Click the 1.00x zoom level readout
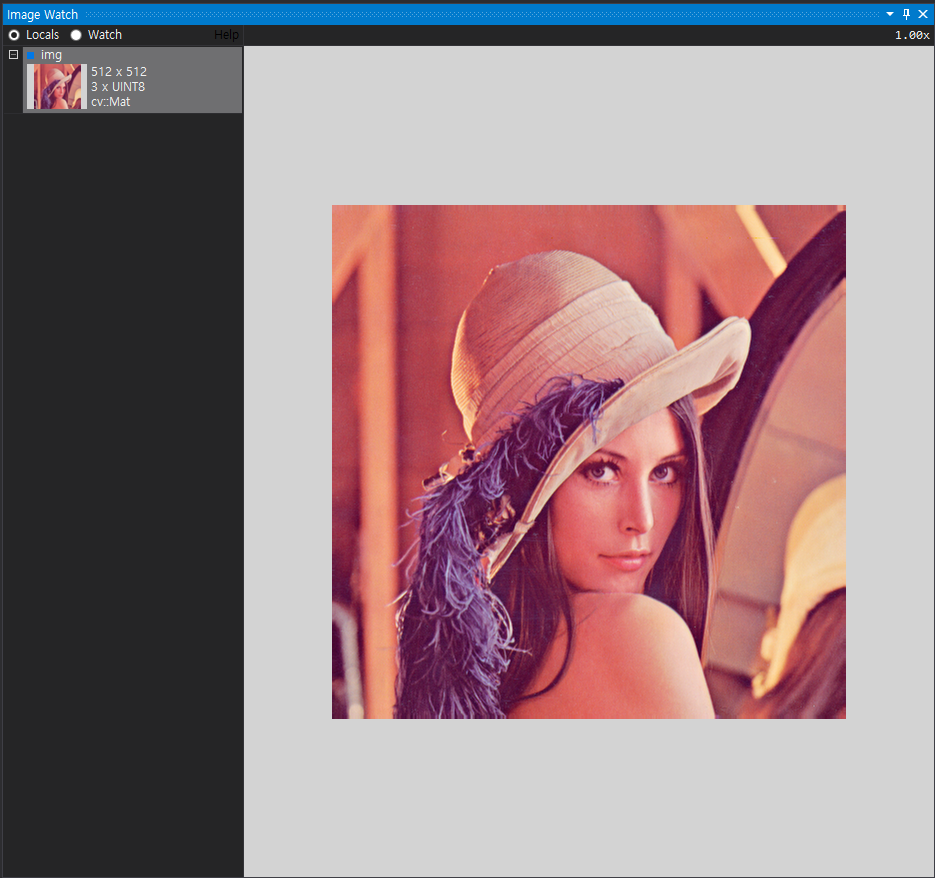Image resolution: width=935 pixels, height=878 pixels. pyautogui.click(x=912, y=35)
